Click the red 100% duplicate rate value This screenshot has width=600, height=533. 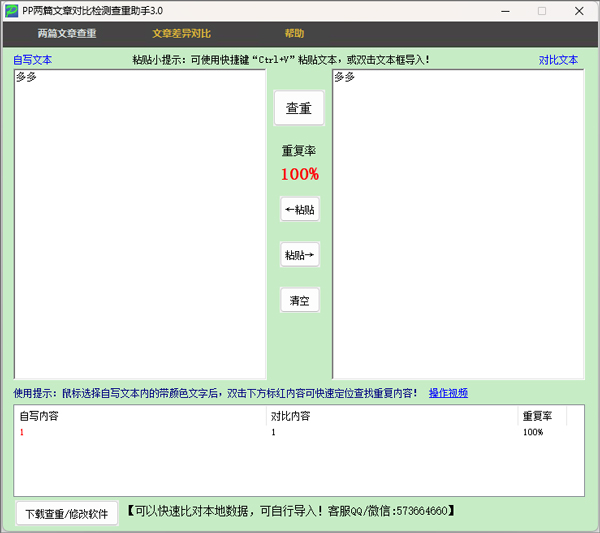tap(299, 175)
